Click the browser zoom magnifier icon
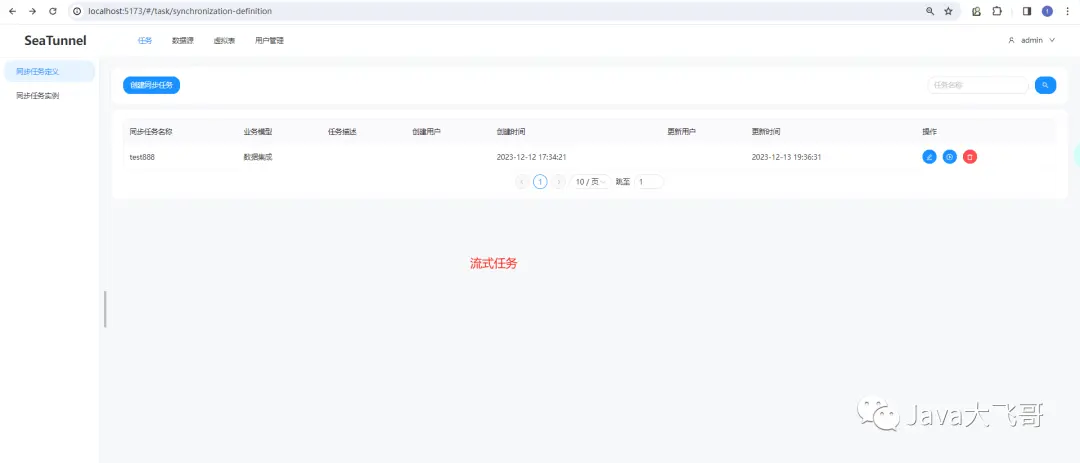Image resolution: width=1080 pixels, height=463 pixels. click(x=930, y=11)
